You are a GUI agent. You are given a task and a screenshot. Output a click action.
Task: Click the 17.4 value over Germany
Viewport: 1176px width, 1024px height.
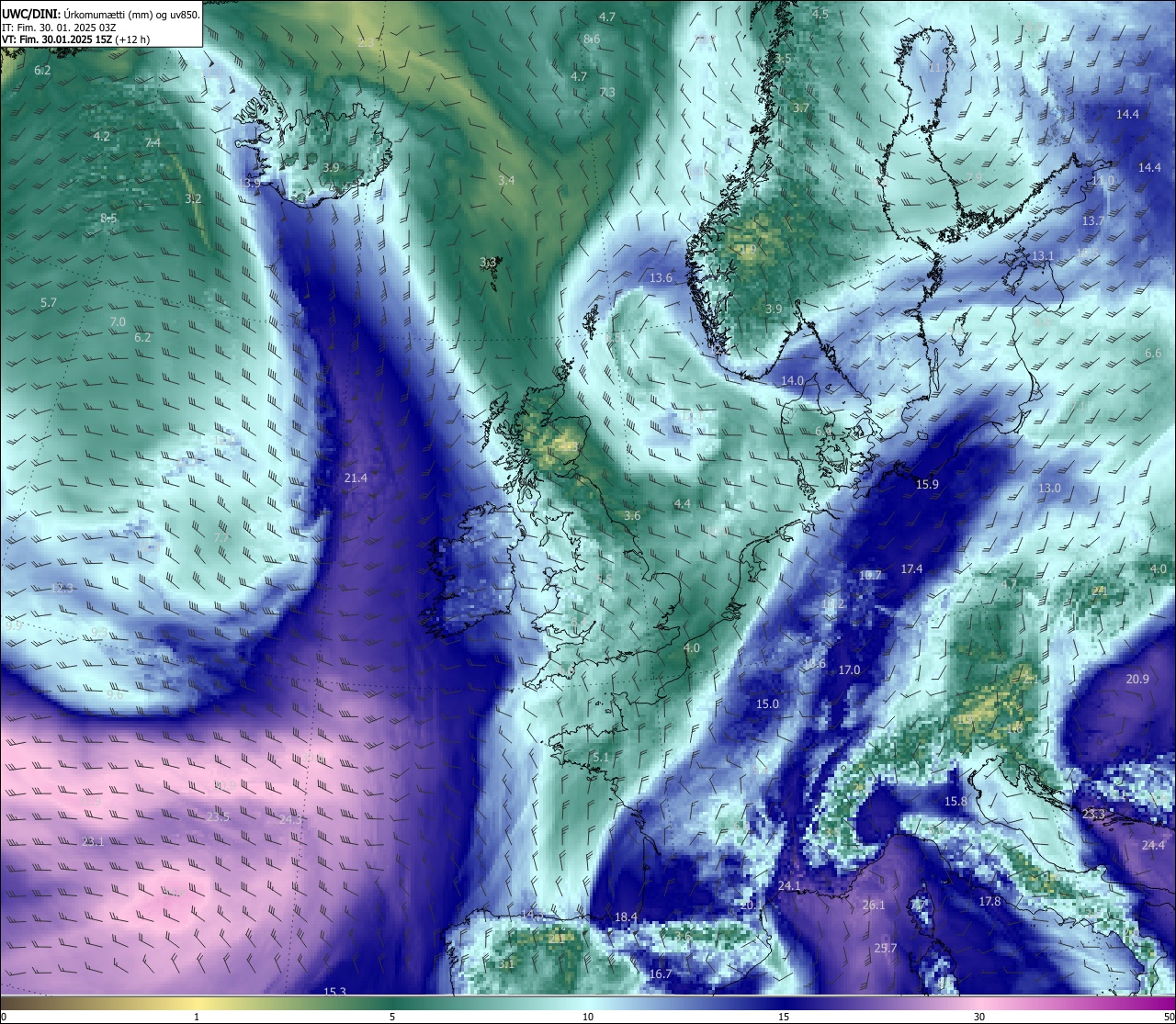[x=910, y=569]
